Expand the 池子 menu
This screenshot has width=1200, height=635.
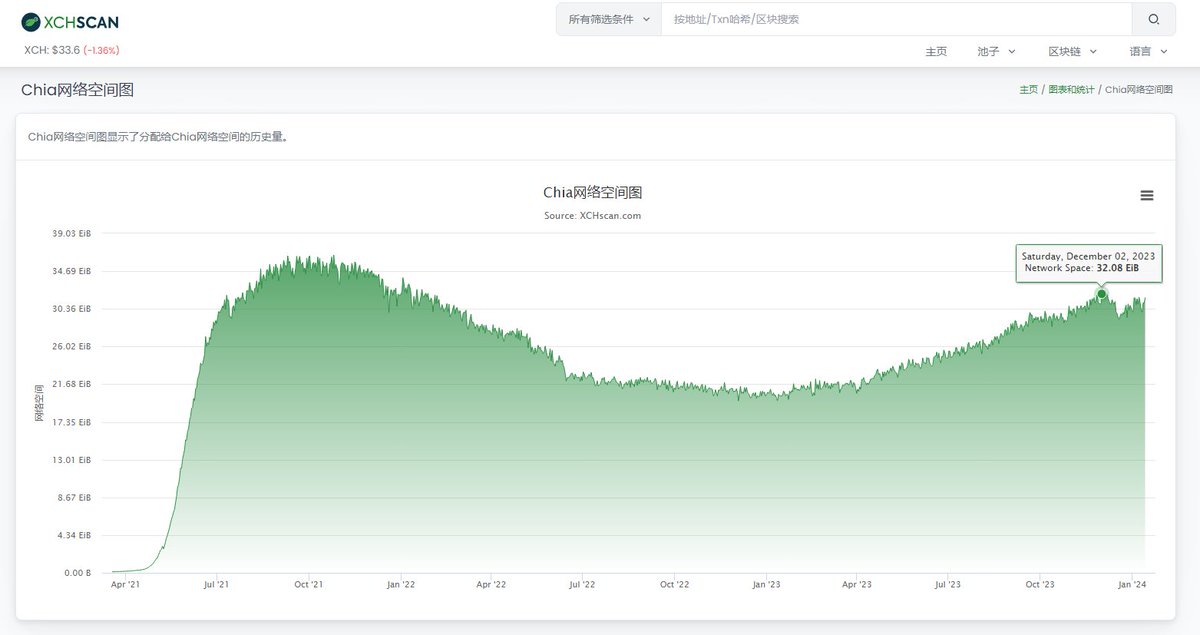[996, 51]
